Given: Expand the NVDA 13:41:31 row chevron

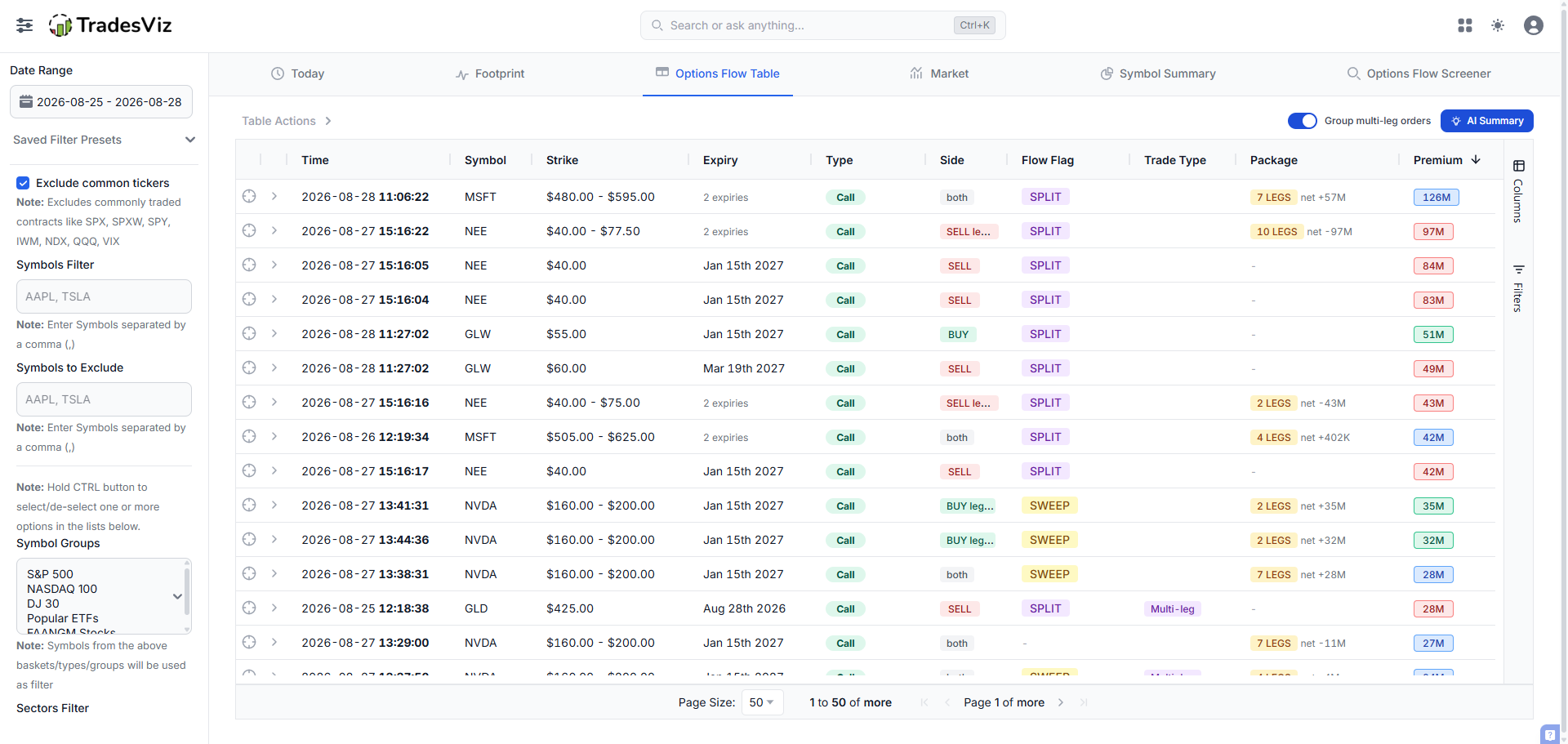Looking at the screenshot, I should tap(274, 505).
